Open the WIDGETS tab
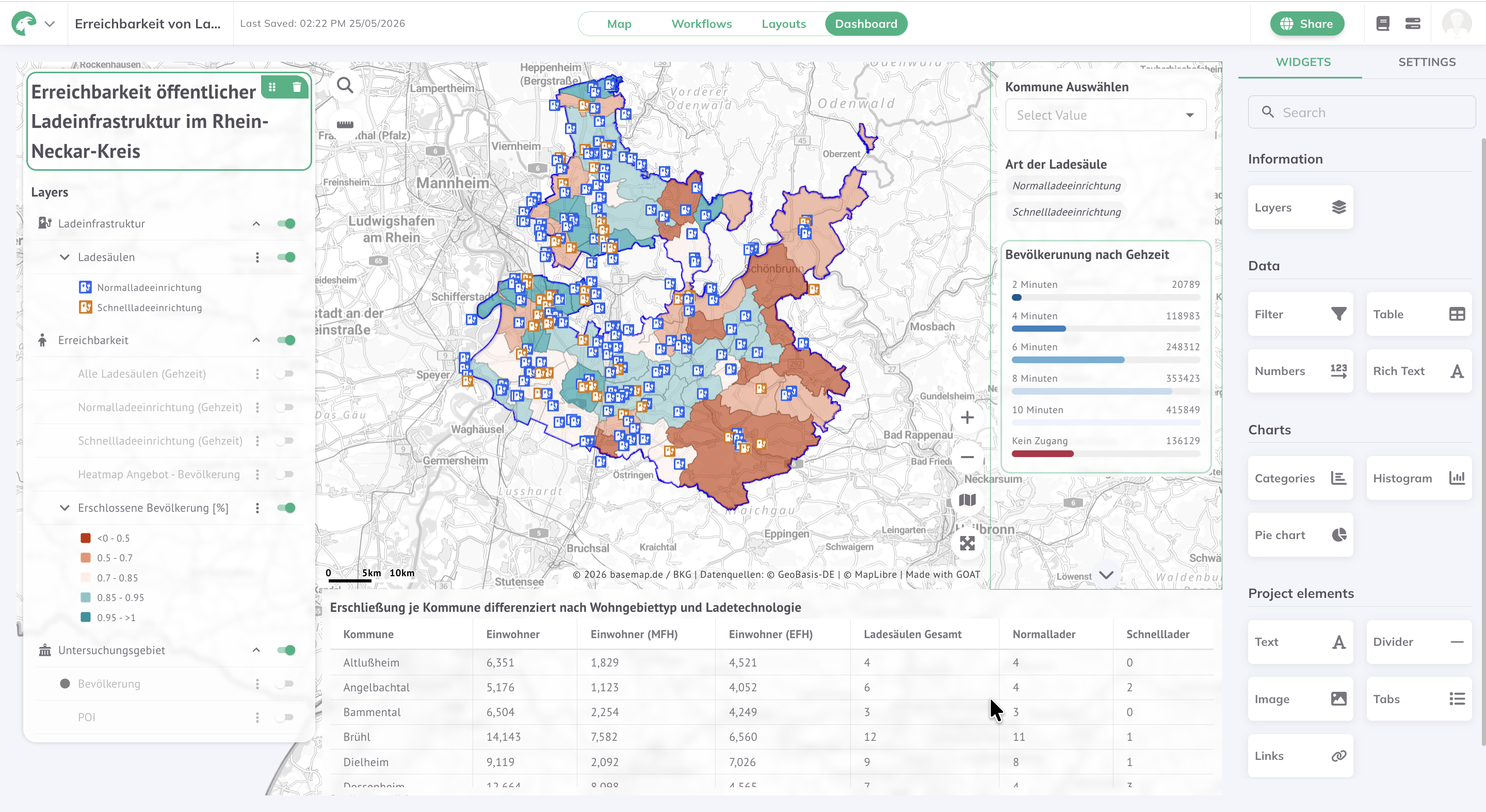Image resolution: width=1486 pixels, height=812 pixels. pyautogui.click(x=1303, y=62)
